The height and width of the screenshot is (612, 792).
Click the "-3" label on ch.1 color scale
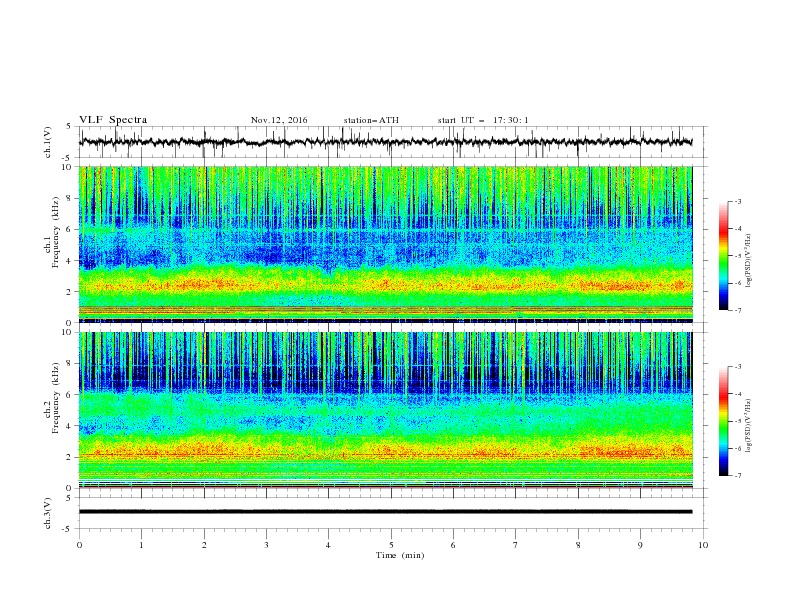coord(737,202)
